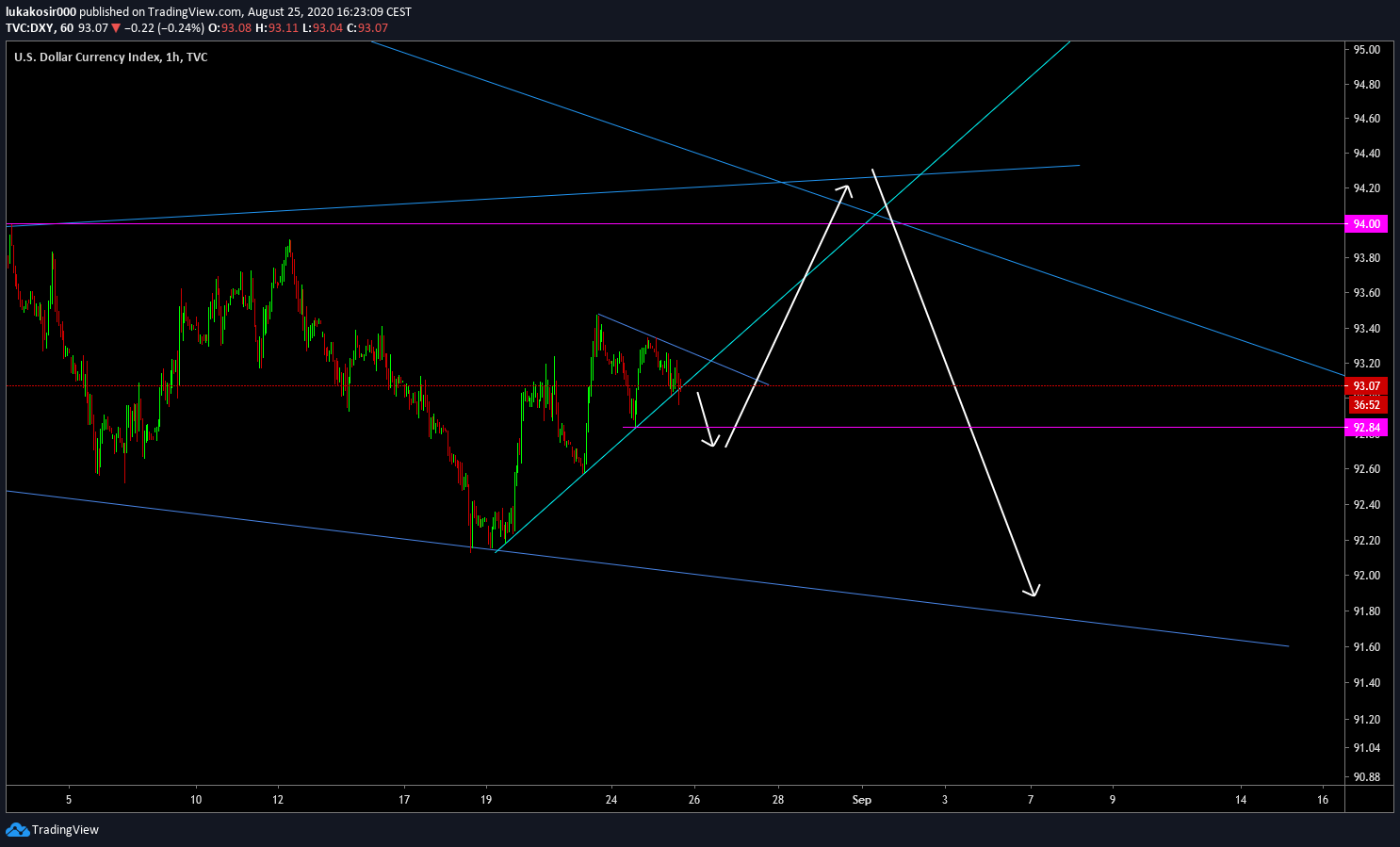Click the 92.20 price axis label

[x=1367, y=541]
